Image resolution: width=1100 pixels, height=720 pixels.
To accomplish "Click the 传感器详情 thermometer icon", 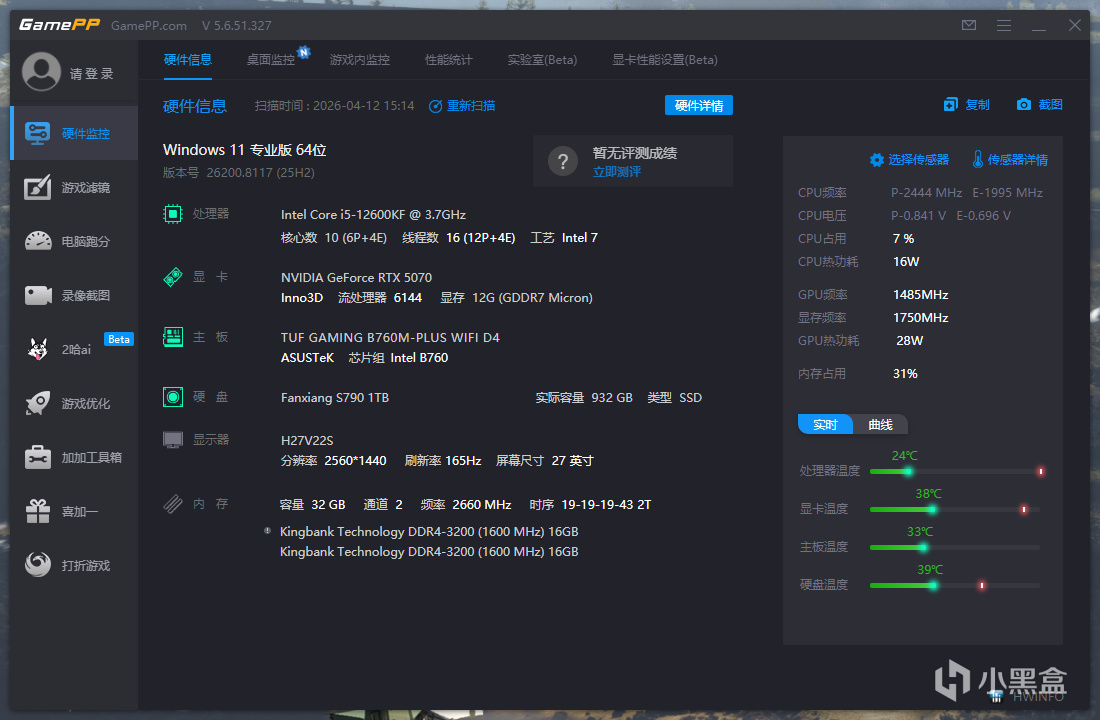I will pos(977,159).
